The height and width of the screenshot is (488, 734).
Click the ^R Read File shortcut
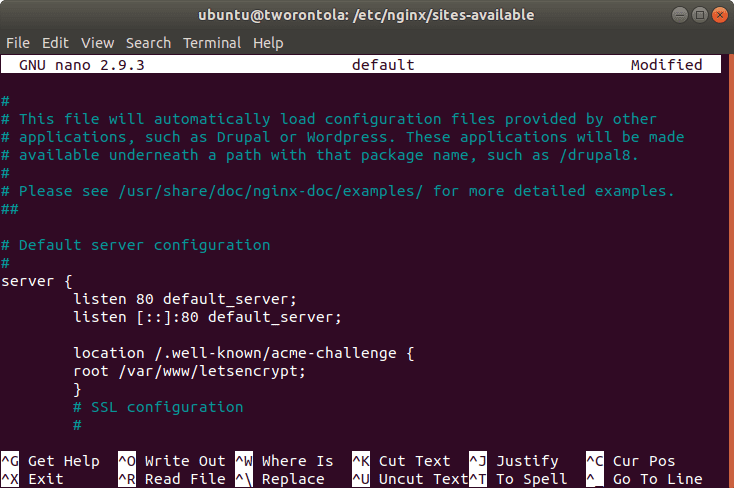tap(171, 479)
